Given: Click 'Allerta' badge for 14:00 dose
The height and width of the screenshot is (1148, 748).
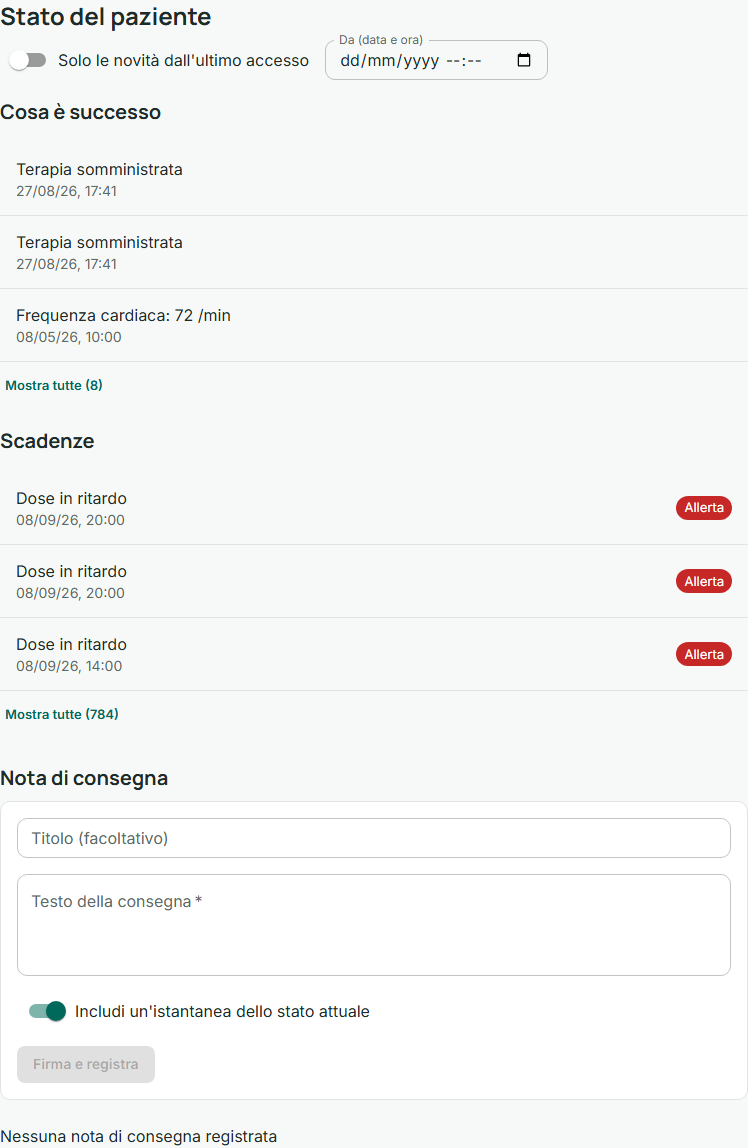Looking at the screenshot, I should pos(703,655).
